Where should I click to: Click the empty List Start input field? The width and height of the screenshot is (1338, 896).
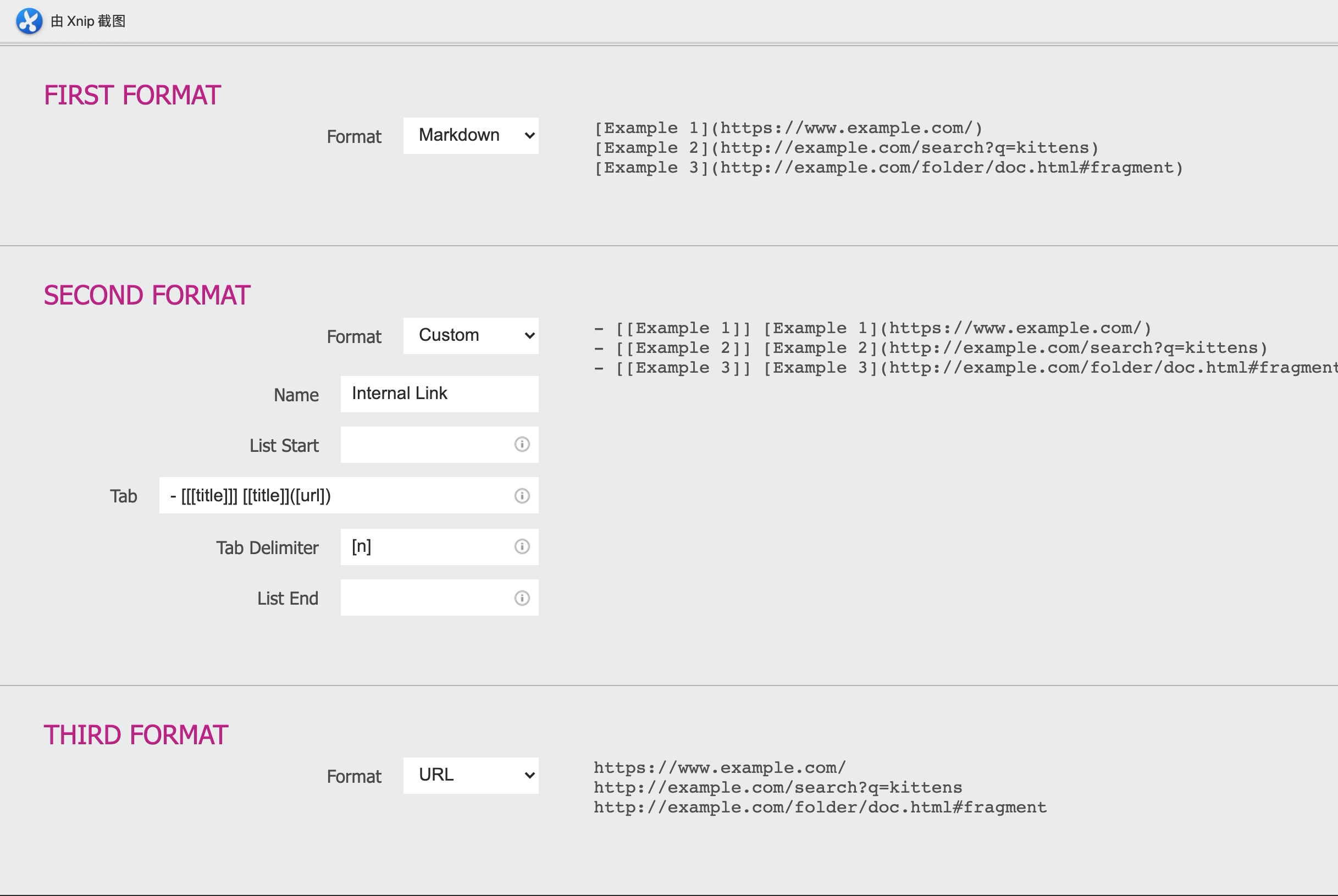425,445
